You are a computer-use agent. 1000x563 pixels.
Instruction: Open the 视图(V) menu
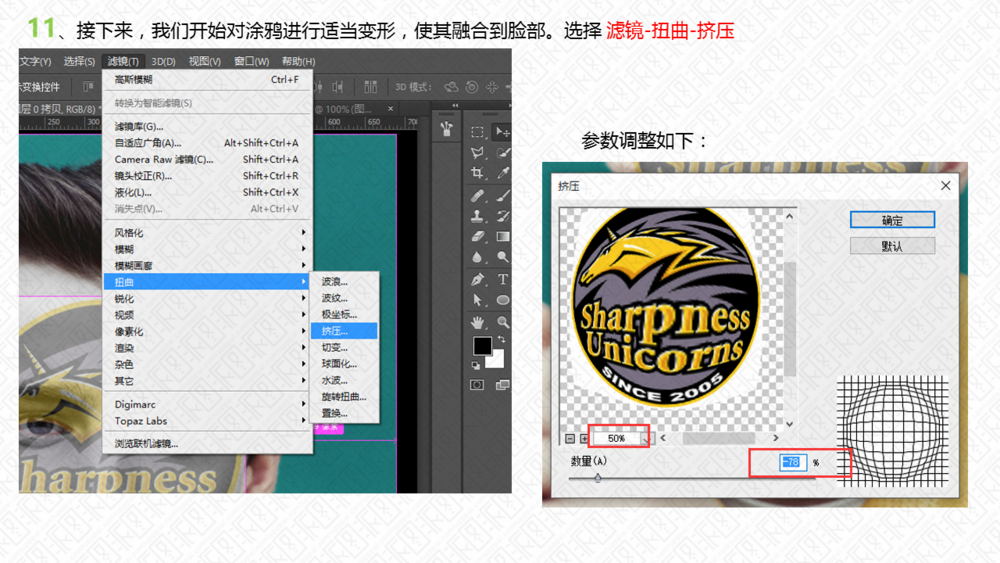coord(205,61)
